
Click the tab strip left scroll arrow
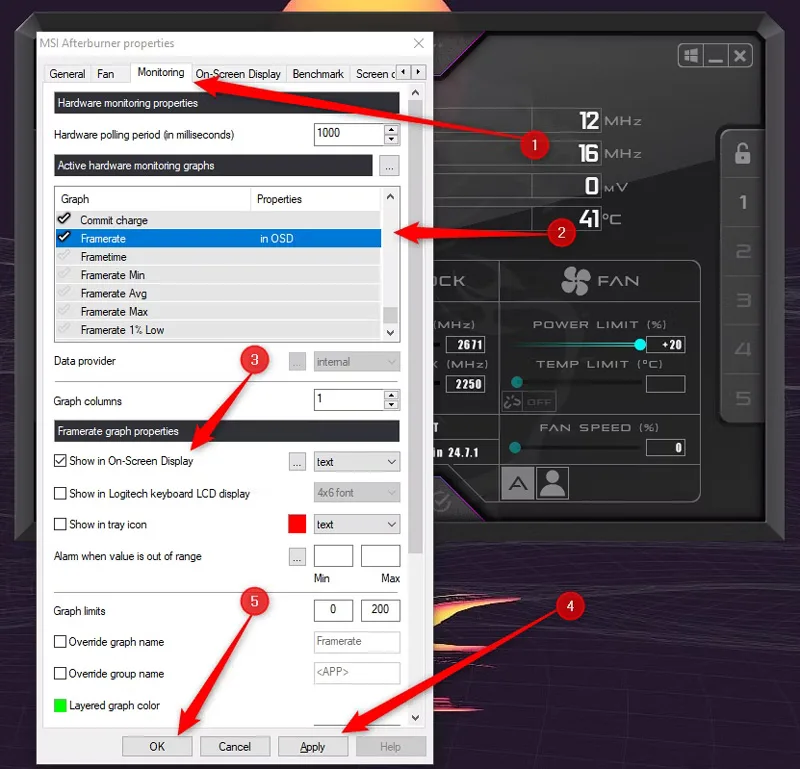pyautogui.click(x=404, y=72)
